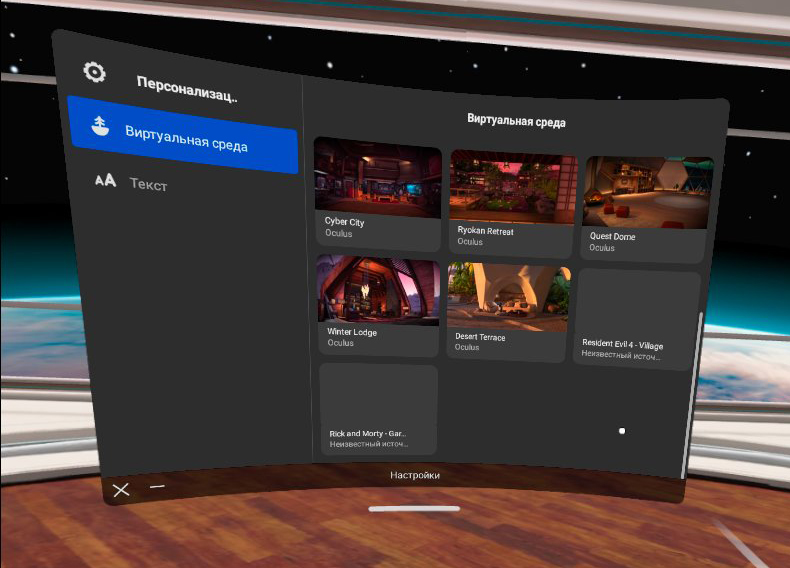The height and width of the screenshot is (568, 790).
Task: Switch to the Текст sidebar section
Action: tap(148, 185)
